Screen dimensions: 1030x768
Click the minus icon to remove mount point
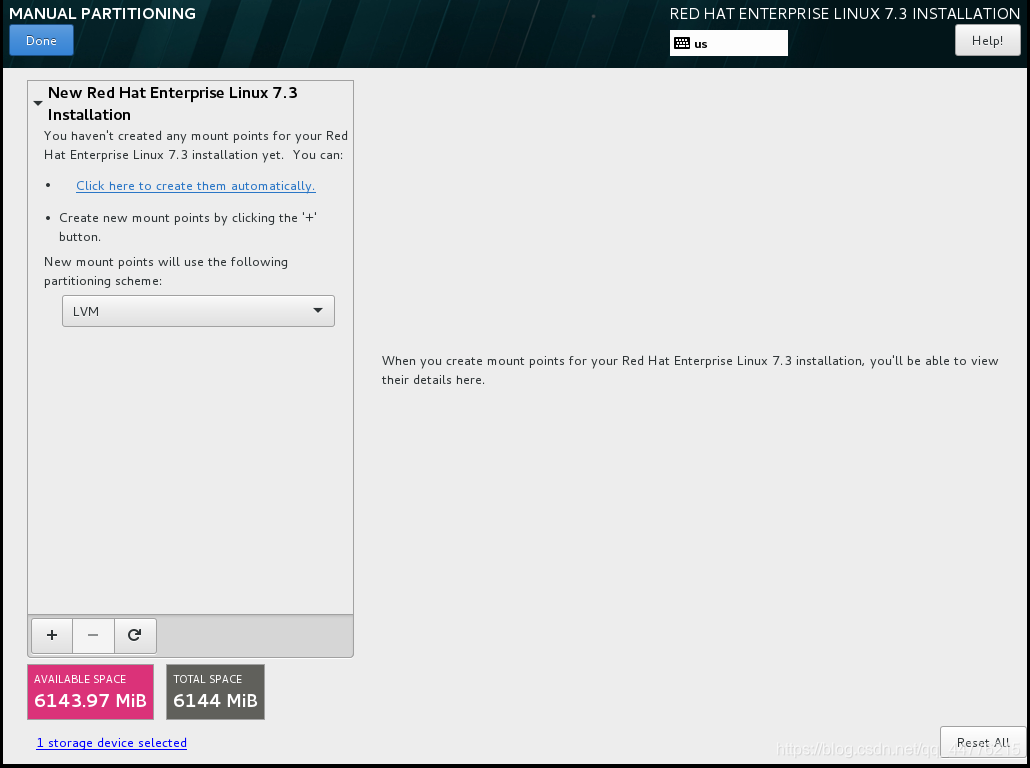[x=93, y=635]
